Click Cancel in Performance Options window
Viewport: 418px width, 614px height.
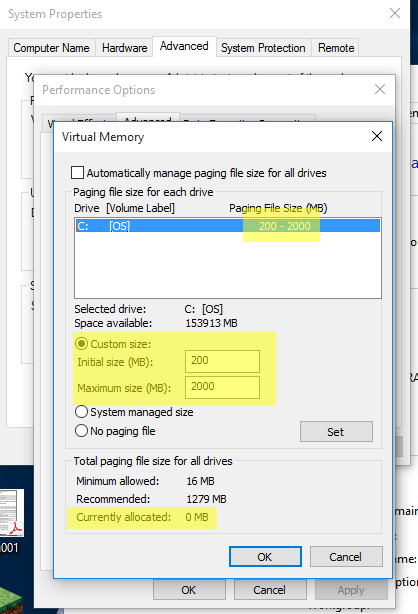[270, 589]
